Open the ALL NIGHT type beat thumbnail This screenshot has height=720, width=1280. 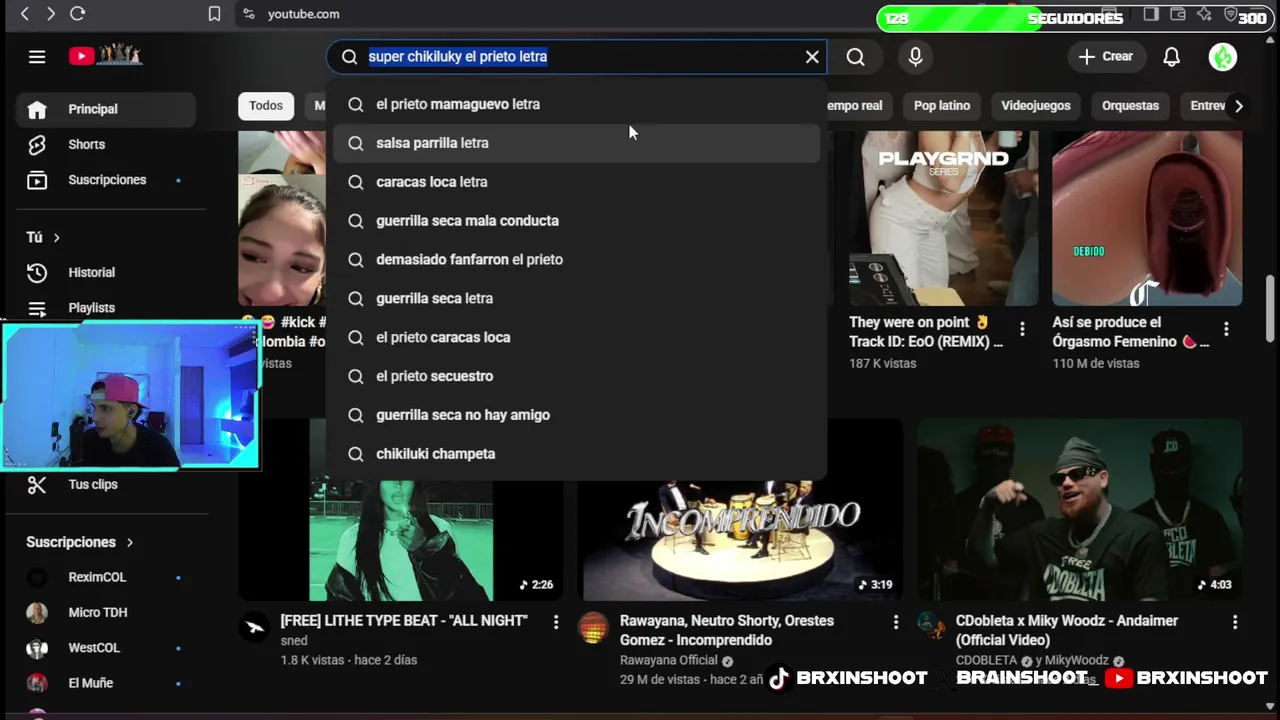400,541
